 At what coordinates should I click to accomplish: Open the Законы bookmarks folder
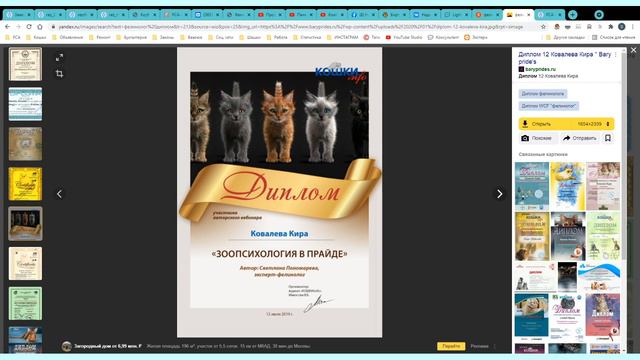tap(163, 37)
